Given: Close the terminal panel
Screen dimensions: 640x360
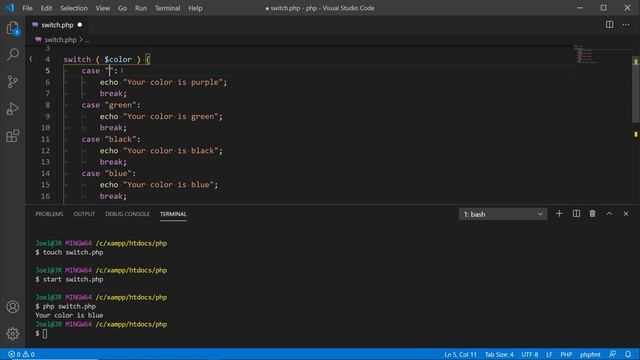Looking at the screenshot, I should pyautogui.click(x=626, y=213).
